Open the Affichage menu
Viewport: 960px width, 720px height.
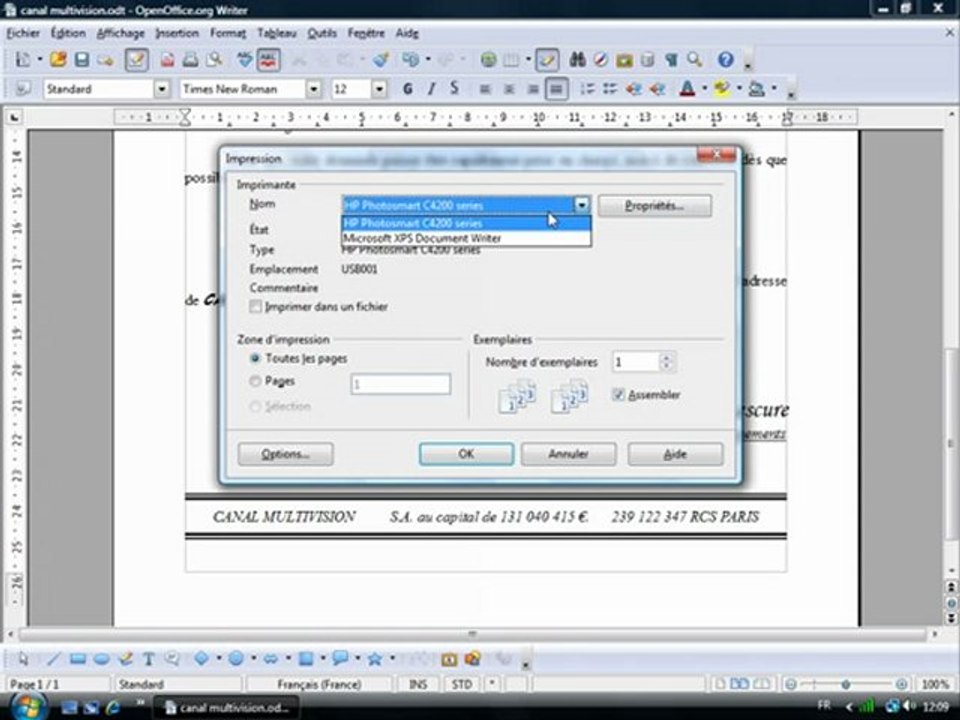tap(121, 33)
